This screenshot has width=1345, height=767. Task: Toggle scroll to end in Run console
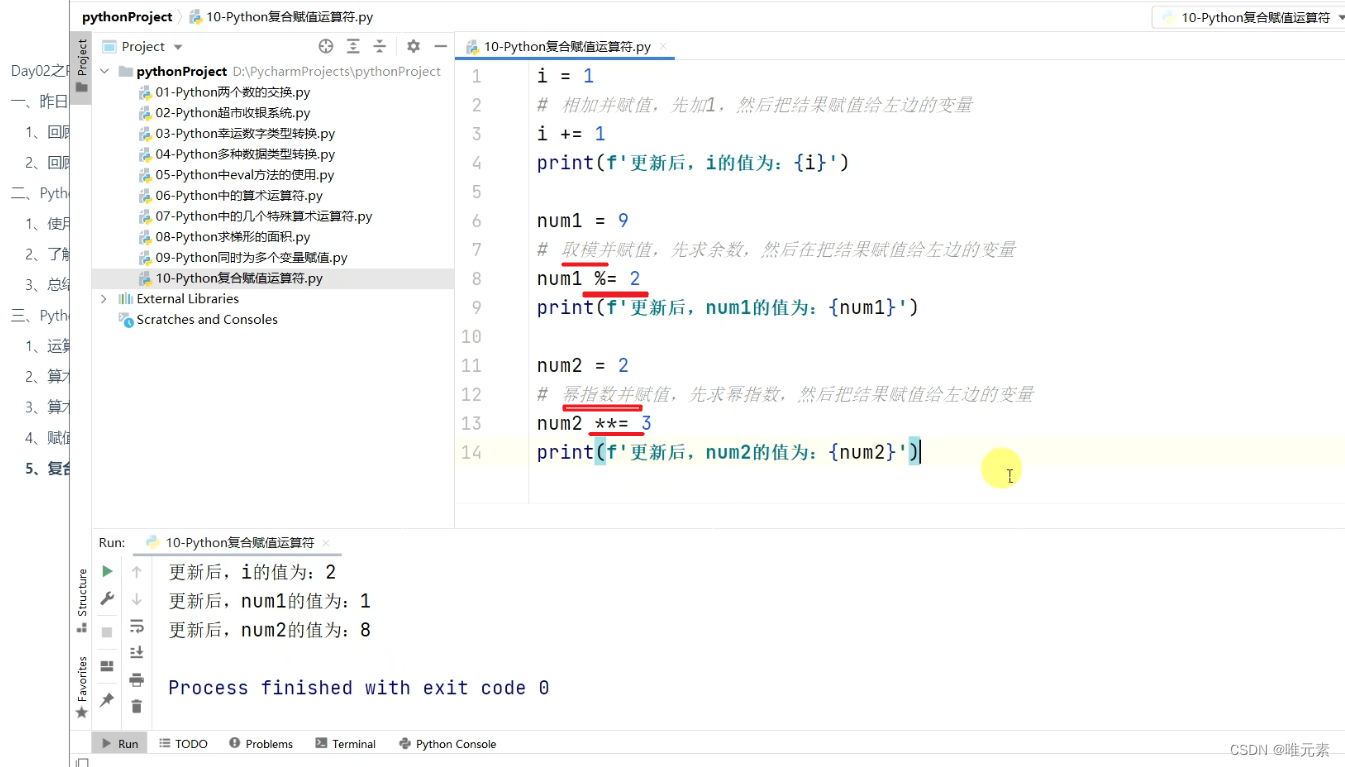click(x=137, y=652)
